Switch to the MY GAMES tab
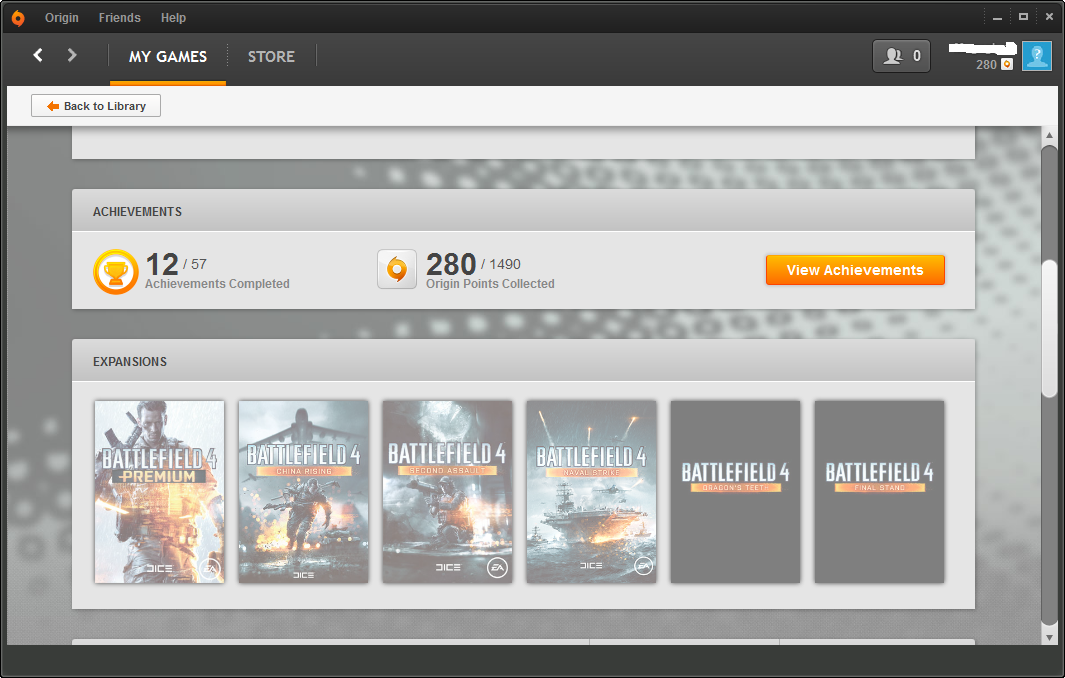1065x678 pixels. [168, 56]
